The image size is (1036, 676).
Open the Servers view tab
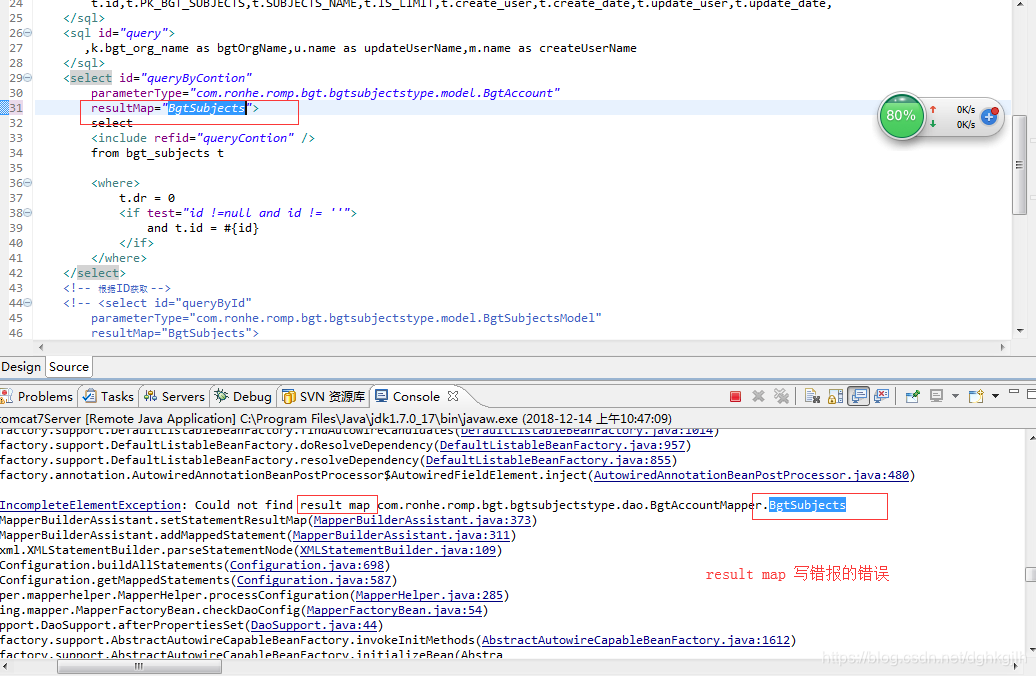174,396
